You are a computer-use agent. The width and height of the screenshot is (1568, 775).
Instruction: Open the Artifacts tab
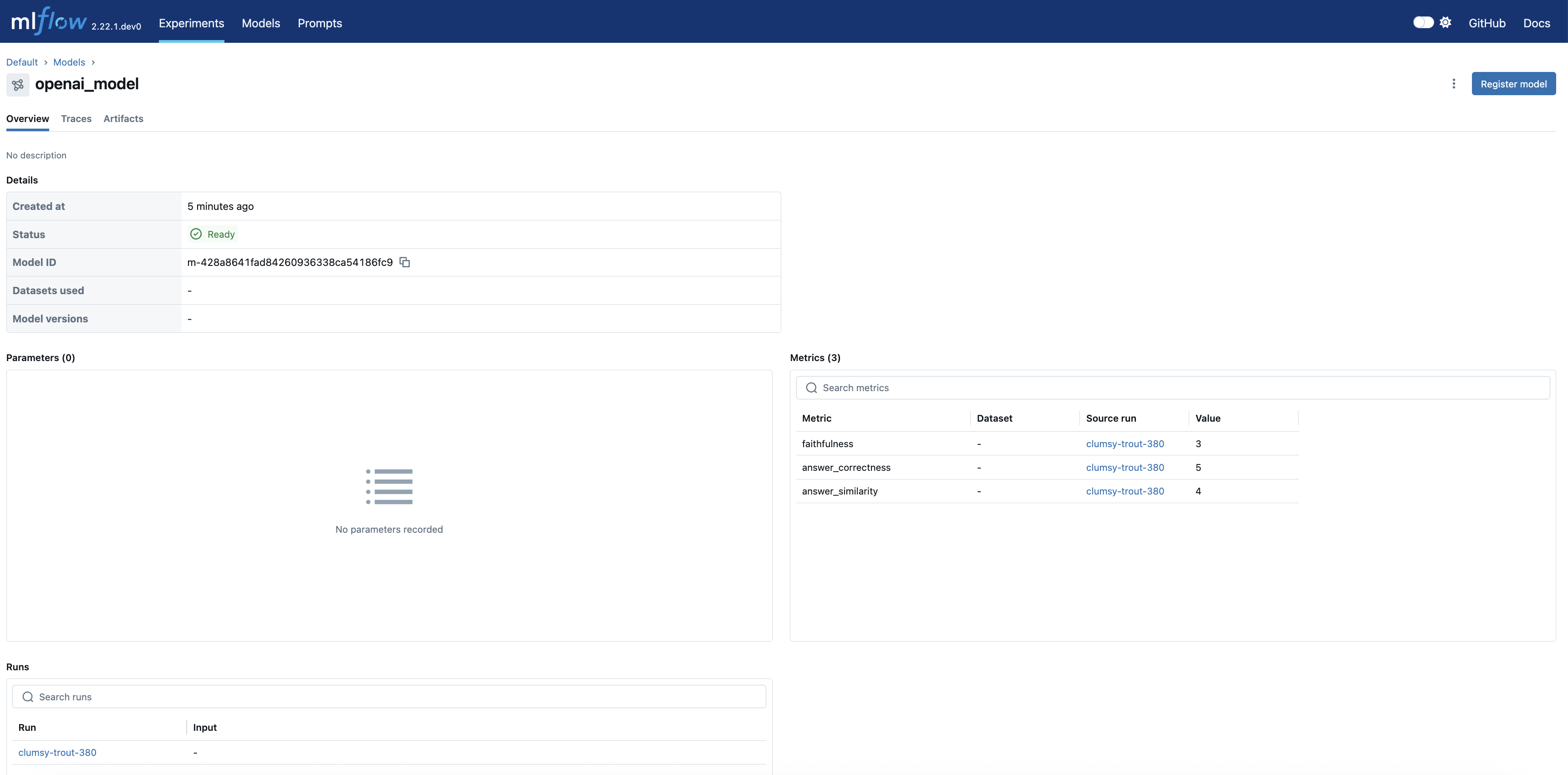click(x=123, y=119)
